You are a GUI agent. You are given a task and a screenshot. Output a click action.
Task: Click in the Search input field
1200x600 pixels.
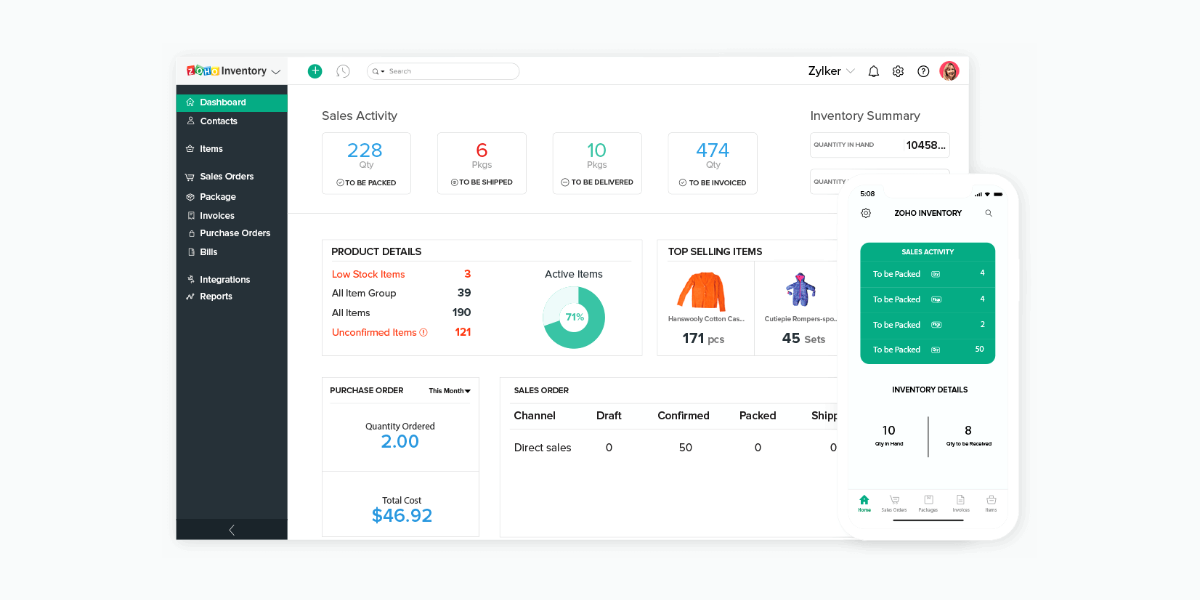[x=450, y=71]
